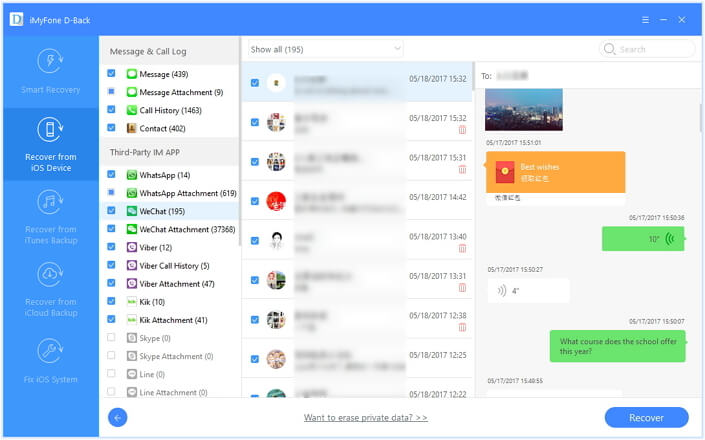This screenshot has width=705, height=440.
Task: Click the trash icon on 12:38 conversation
Action: click(x=462, y=328)
